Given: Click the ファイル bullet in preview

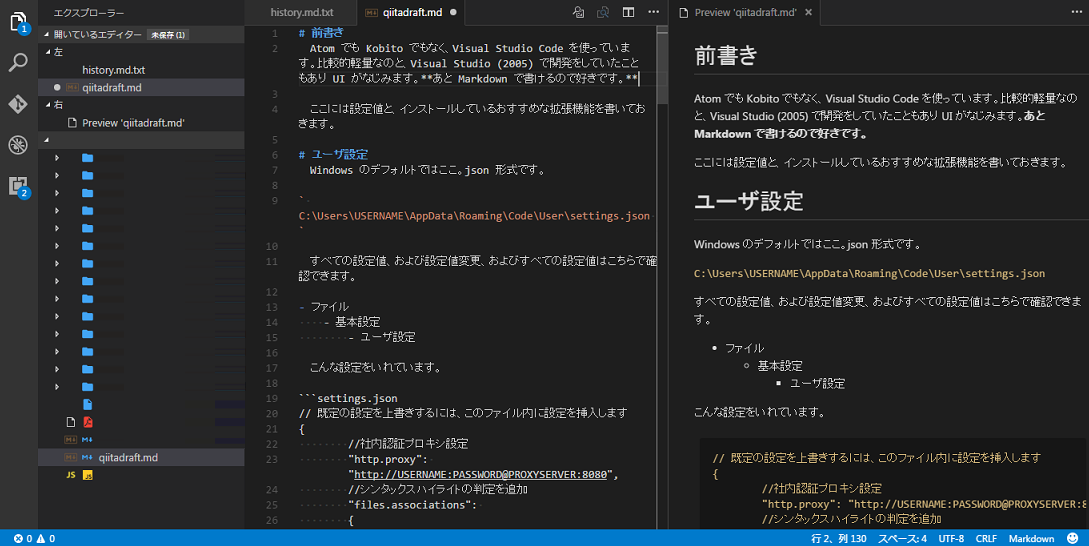Looking at the screenshot, I should (x=744, y=348).
